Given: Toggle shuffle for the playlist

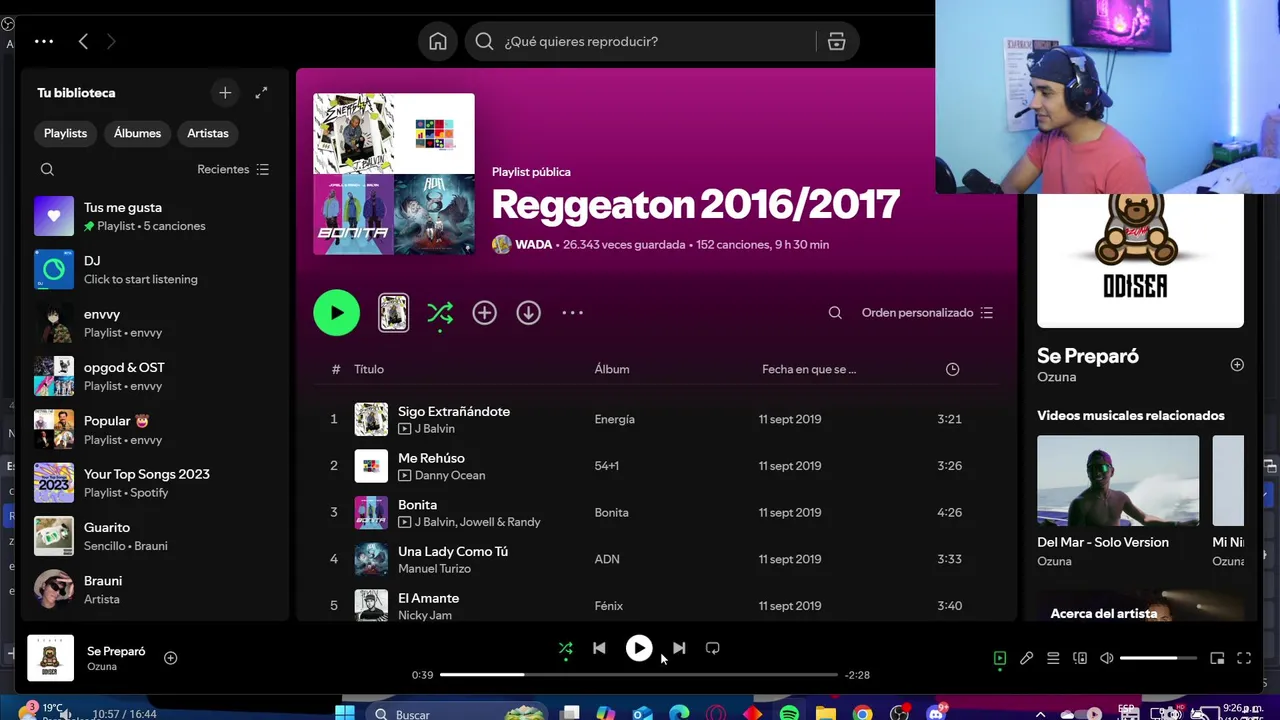Looking at the screenshot, I should click(440, 313).
